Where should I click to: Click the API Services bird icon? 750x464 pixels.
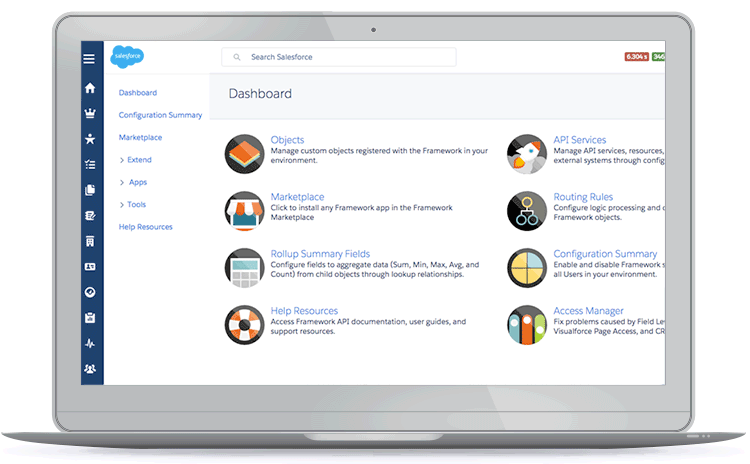pos(526,153)
